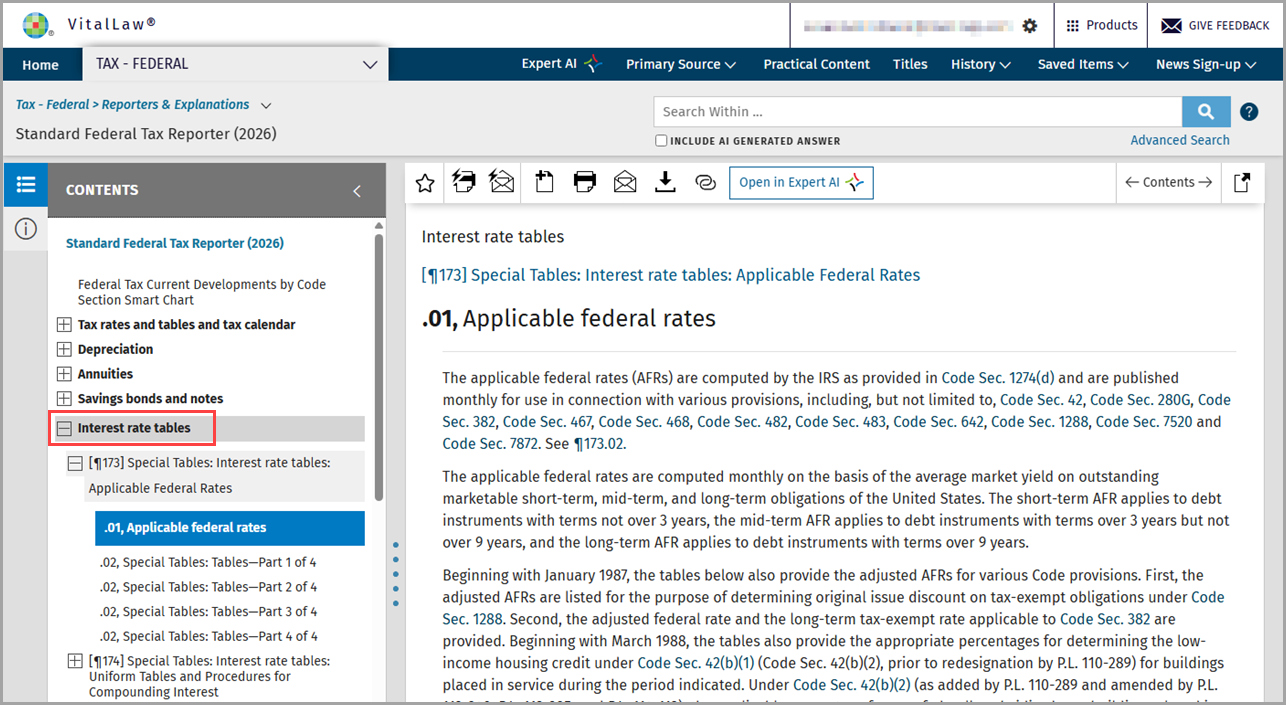The width and height of the screenshot is (1286, 705).
Task: Open Code Sec. 467 link
Action: (547, 422)
